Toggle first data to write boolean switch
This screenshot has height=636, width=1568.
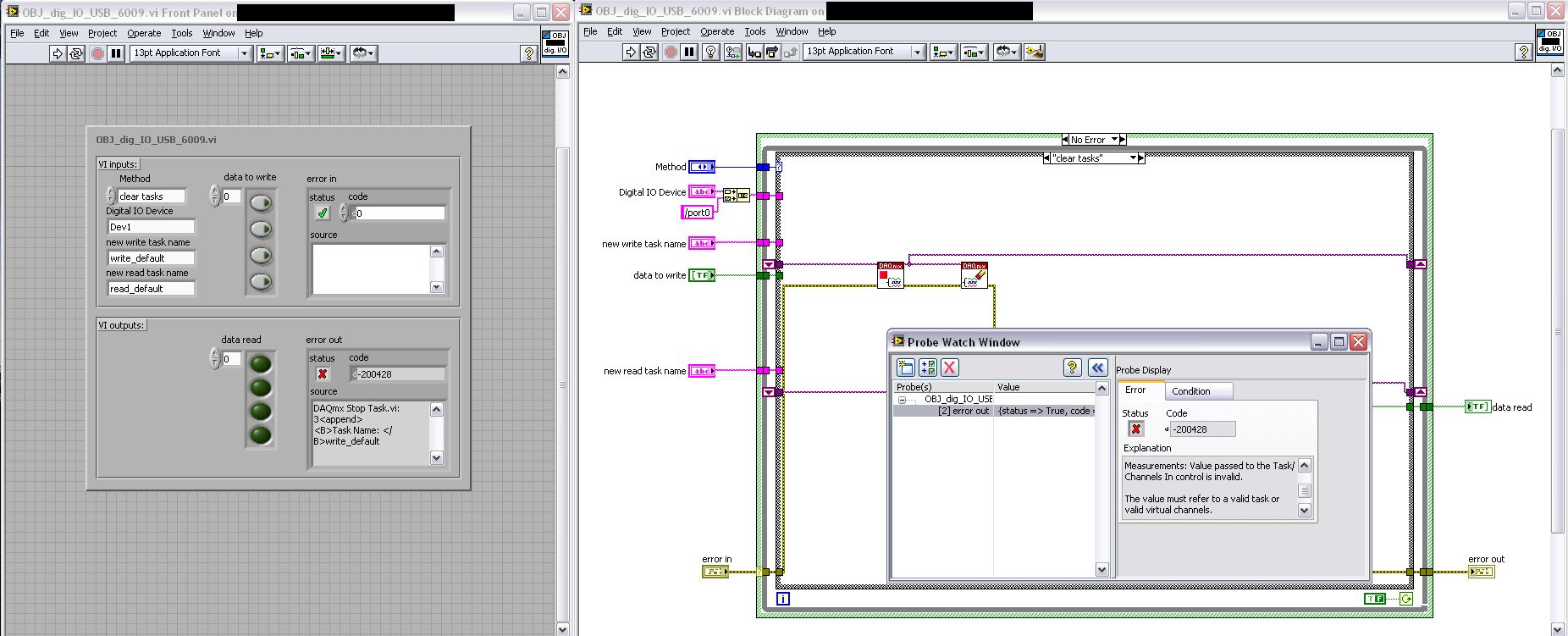coord(262,202)
